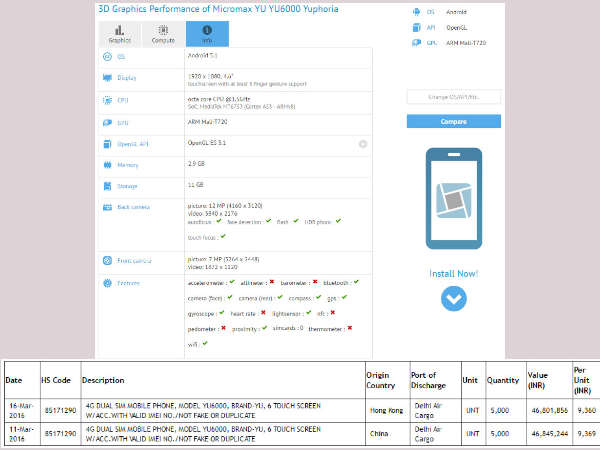
Task: Click the OS row icon
Action: (107, 57)
